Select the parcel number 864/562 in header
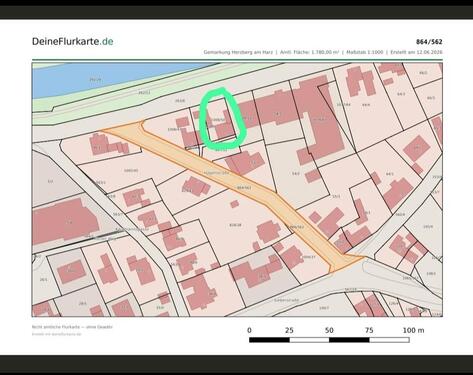The width and height of the screenshot is (473, 375). (x=429, y=42)
